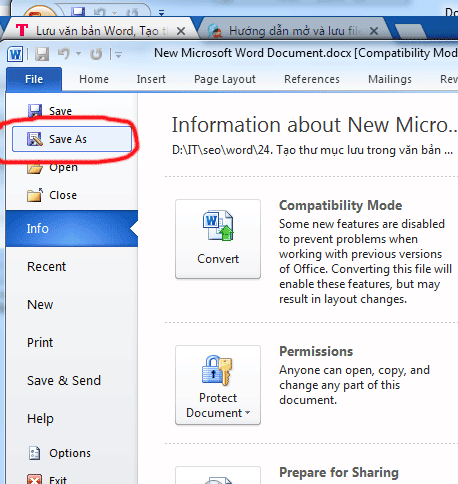Click the Permissions heading
The width and height of the screenshot is (458, 484).
[316, 351]
